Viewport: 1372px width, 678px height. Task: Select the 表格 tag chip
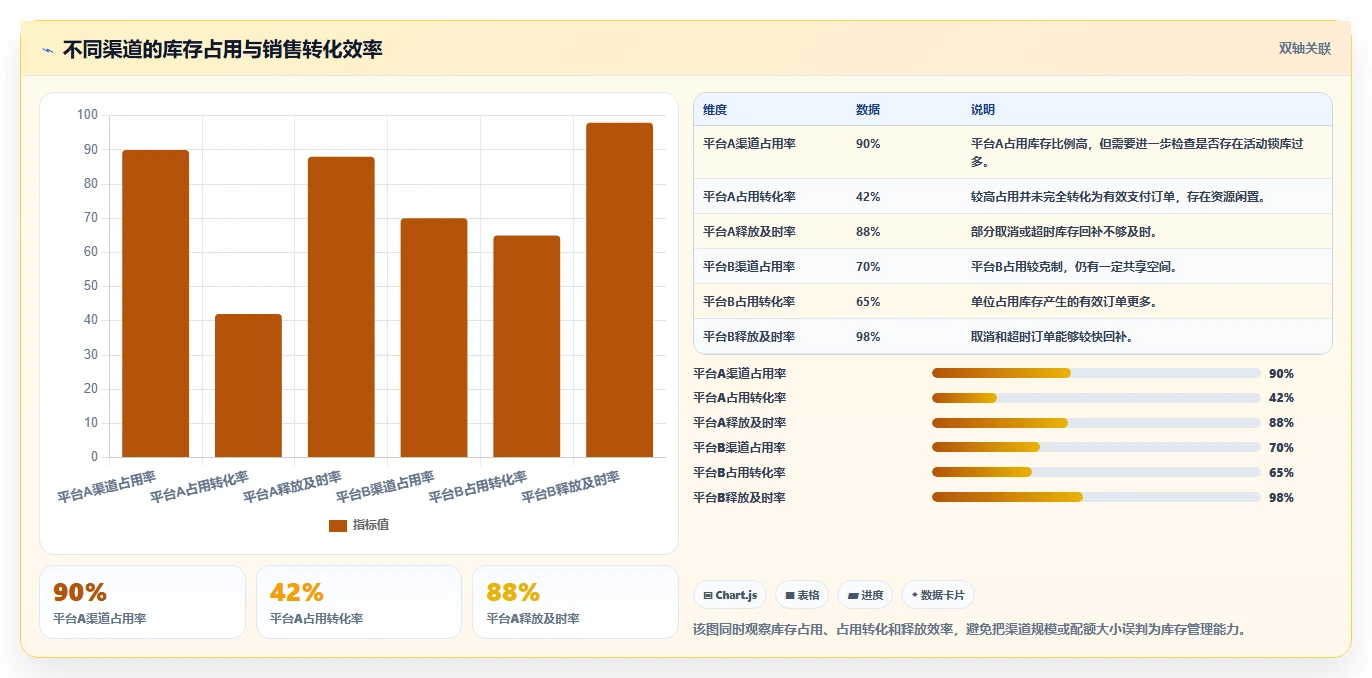point(802,595)
